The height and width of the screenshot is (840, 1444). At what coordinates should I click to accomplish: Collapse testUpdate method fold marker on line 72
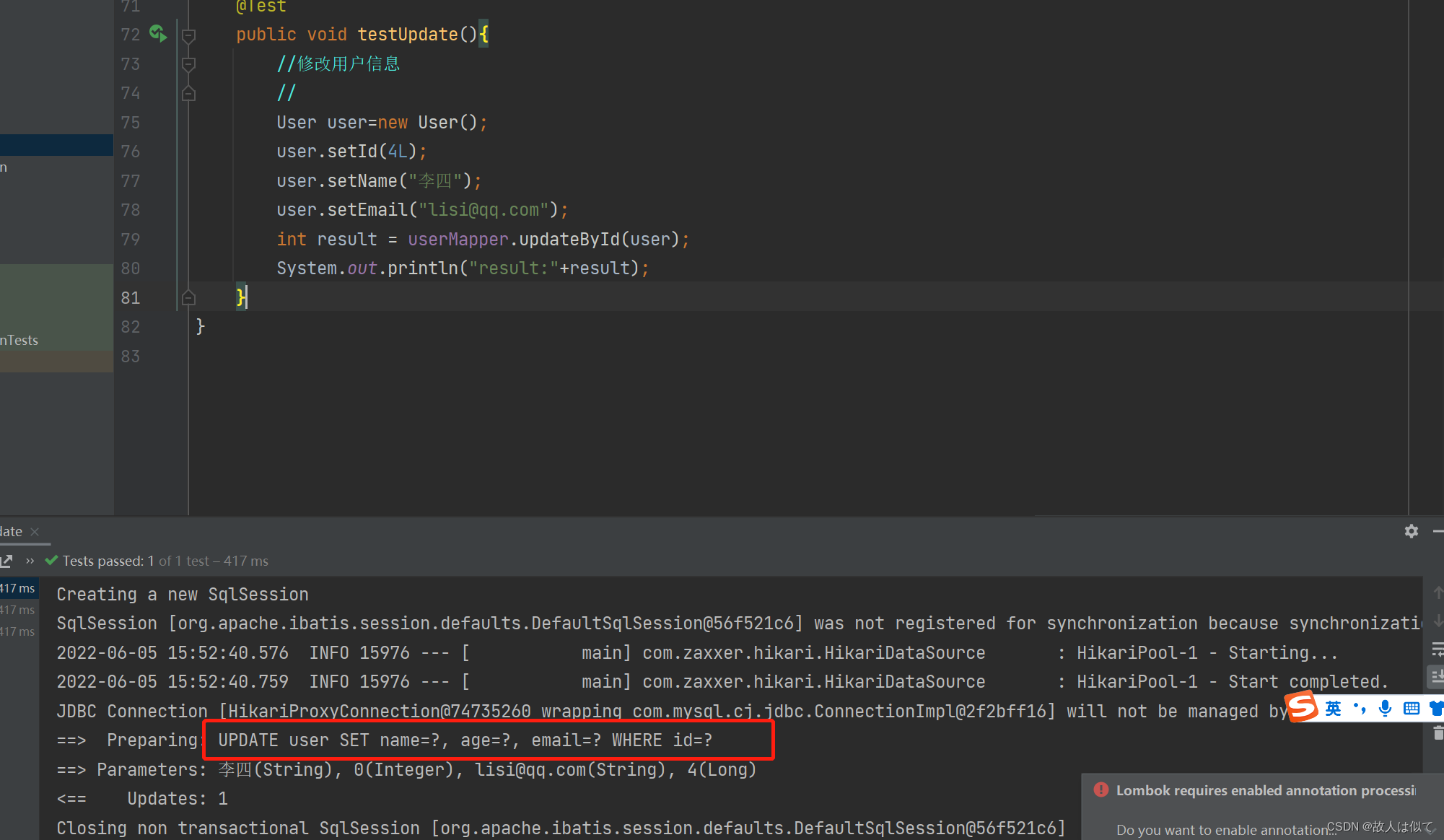(x=188, y=35)
